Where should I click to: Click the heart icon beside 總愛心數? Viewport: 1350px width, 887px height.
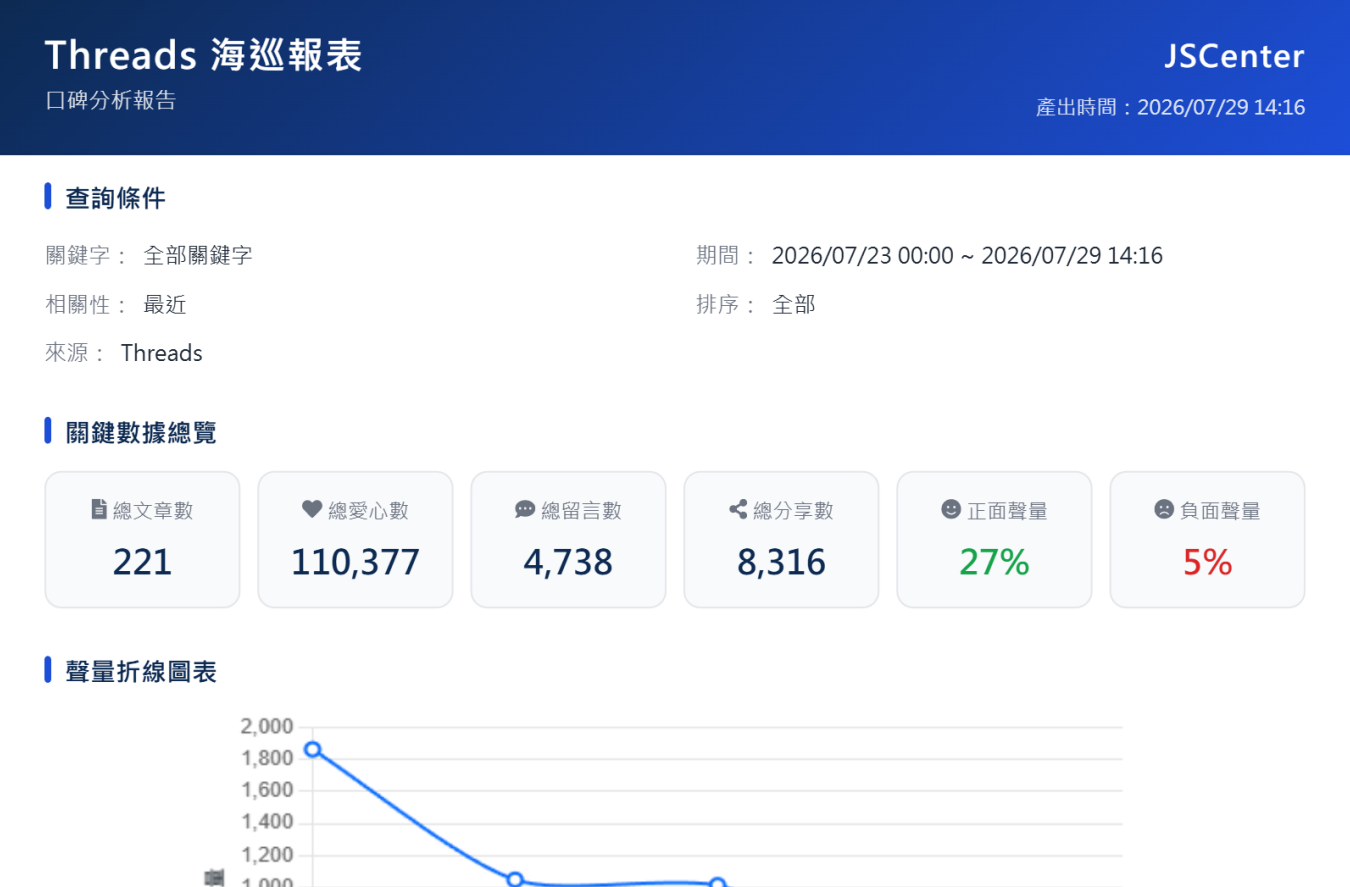(x=312, y=510)
